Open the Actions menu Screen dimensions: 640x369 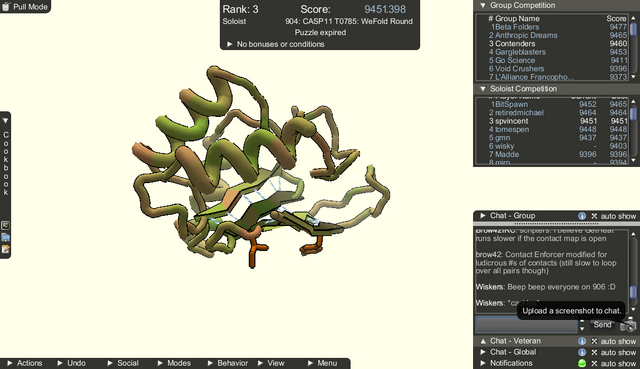[x=25, y=363]
